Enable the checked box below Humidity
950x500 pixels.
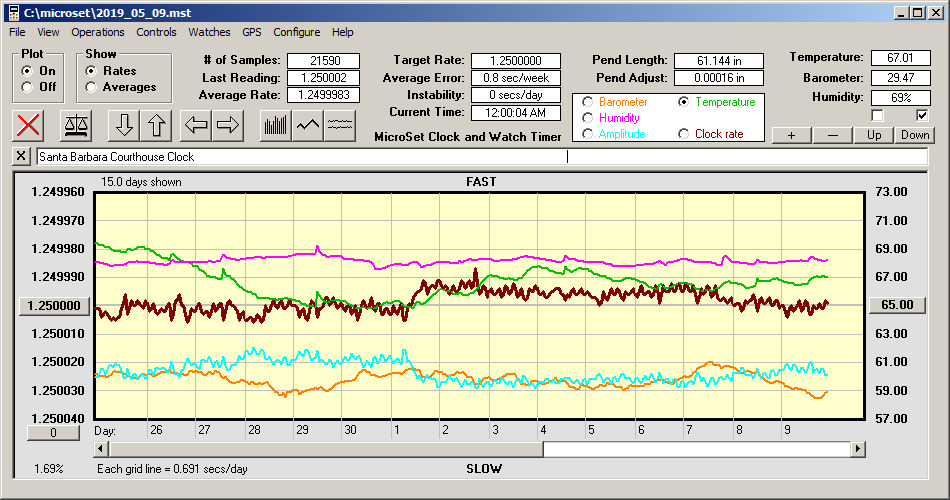coord(922,115)
